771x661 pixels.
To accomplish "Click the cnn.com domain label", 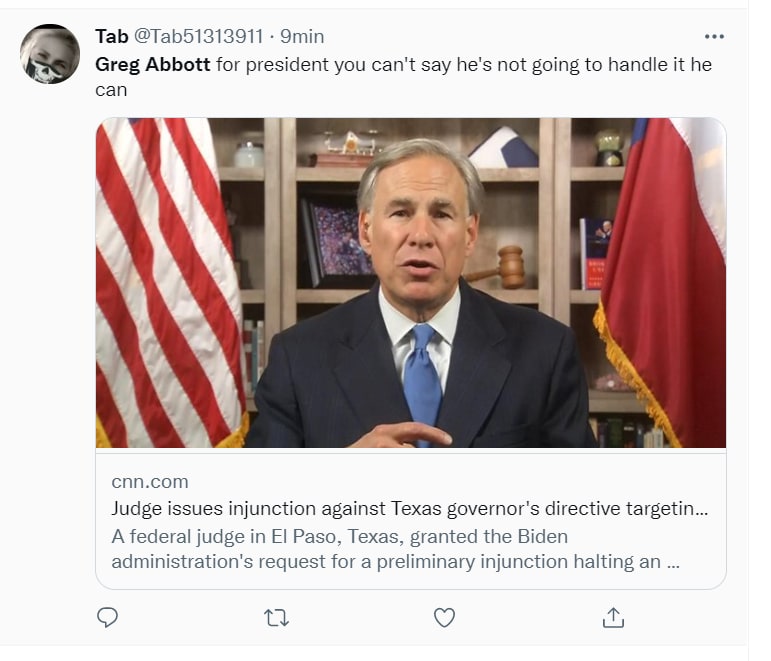I will click(150, 482).
